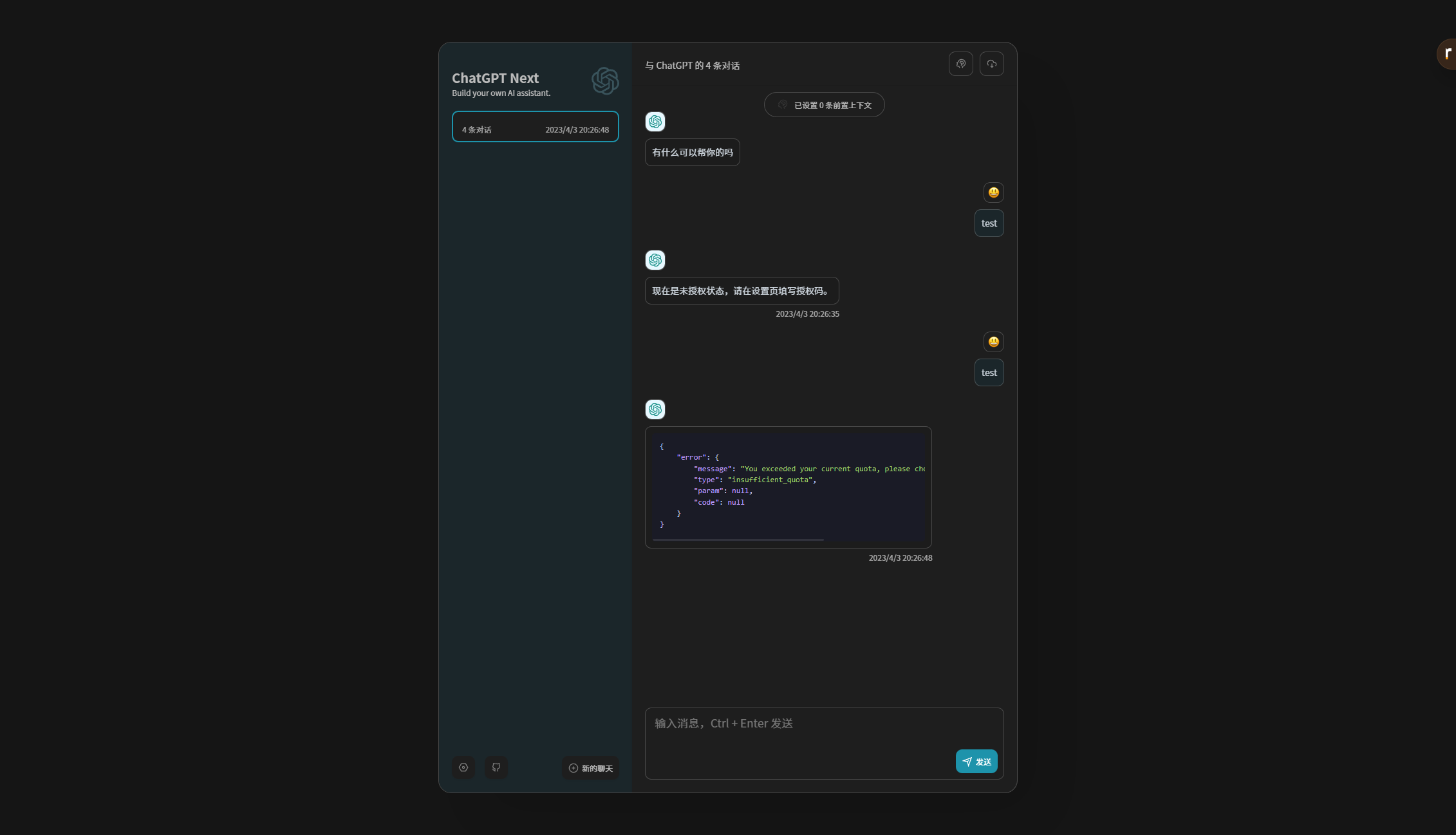The width and height of the screenshot is (1456, 835).
Task: Click assistant avatar above error message
Action: click(x=655, y=409)
